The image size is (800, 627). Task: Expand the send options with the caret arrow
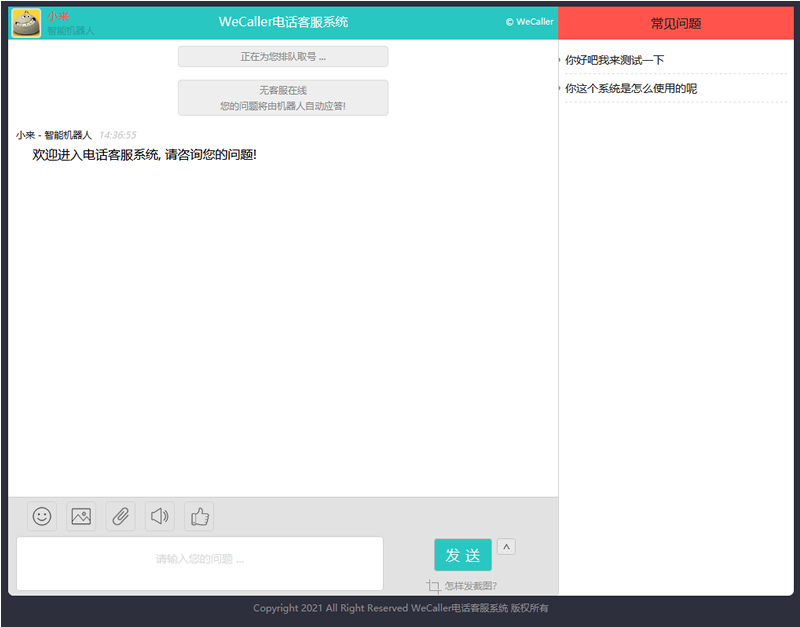(506, 546)
